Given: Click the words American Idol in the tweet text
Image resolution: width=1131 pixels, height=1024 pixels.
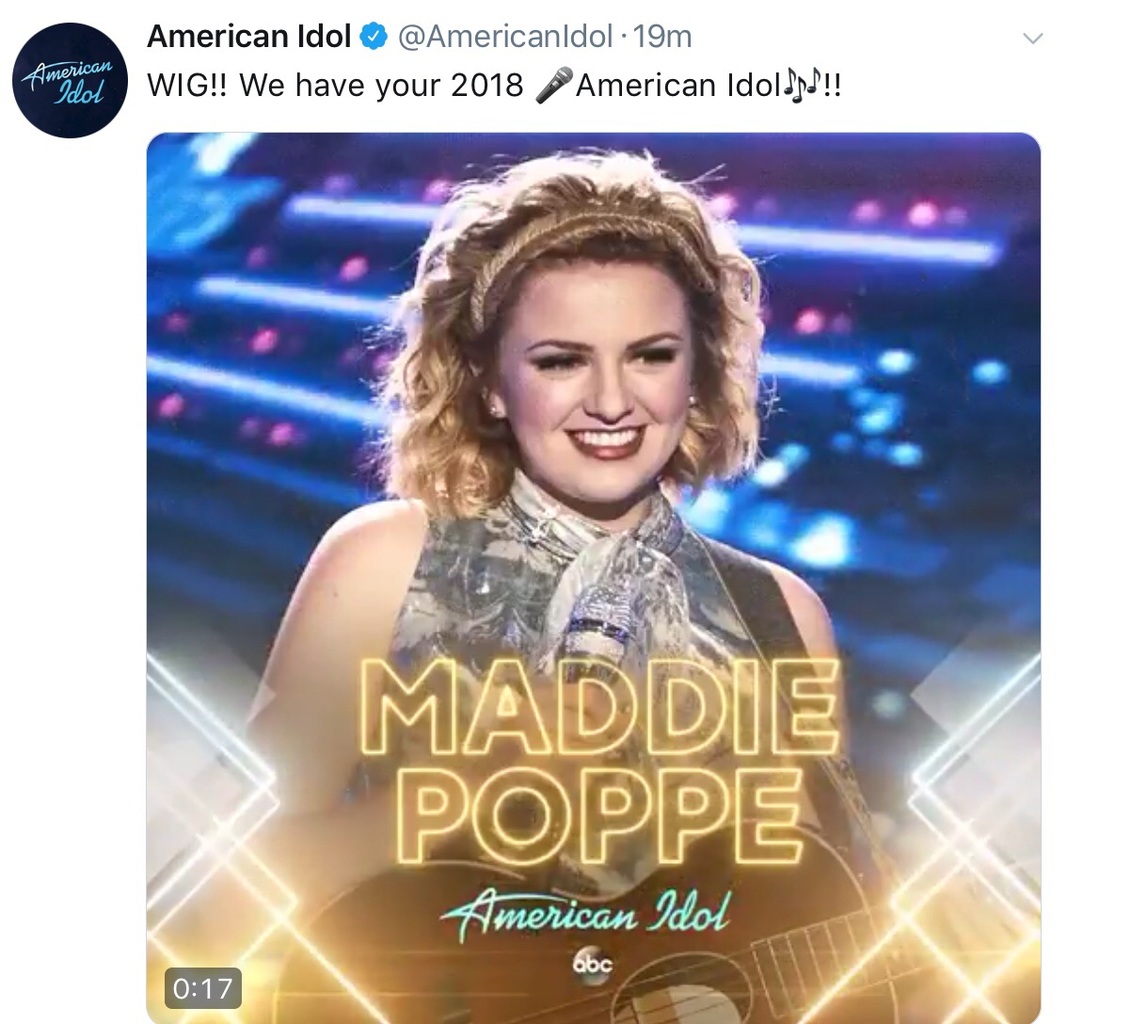Looking at the screenshot, I should (x=679, y=85).
